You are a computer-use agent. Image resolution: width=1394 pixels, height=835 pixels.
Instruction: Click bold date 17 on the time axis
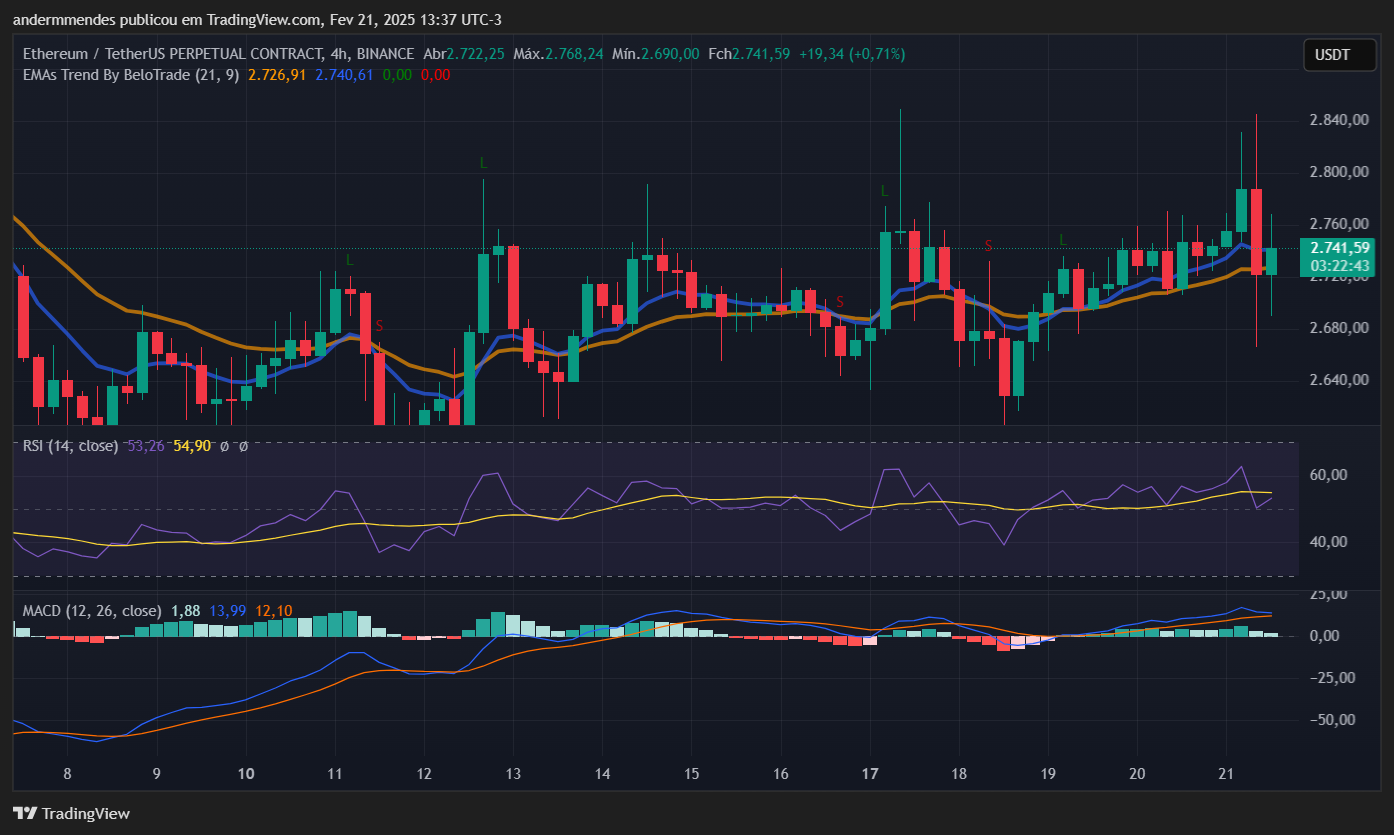tap(870, 773)
